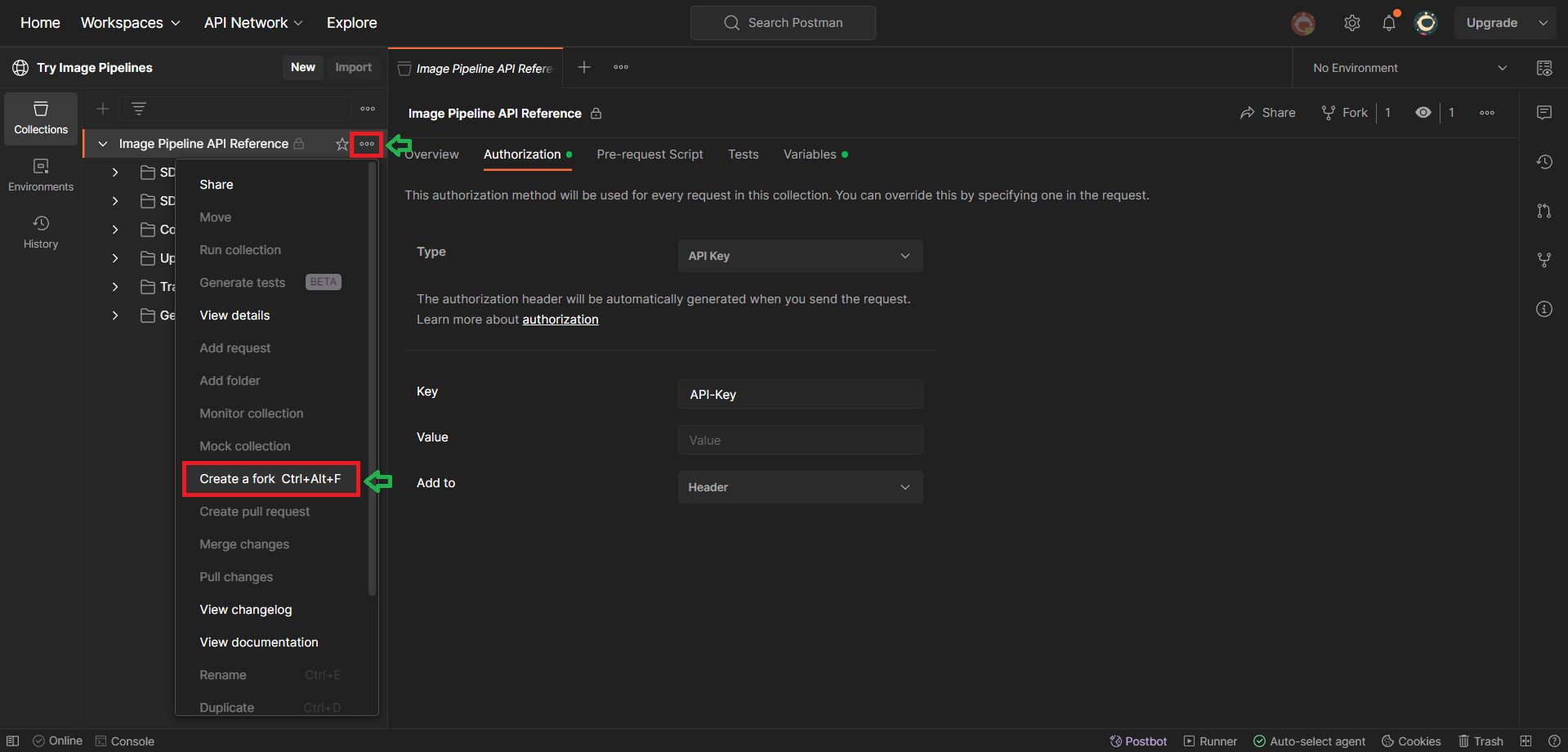Toggle the sidebar layout icon in status bar
Image resolution: width=1568 pixels, height=752 pixels.
click(13, 741)
